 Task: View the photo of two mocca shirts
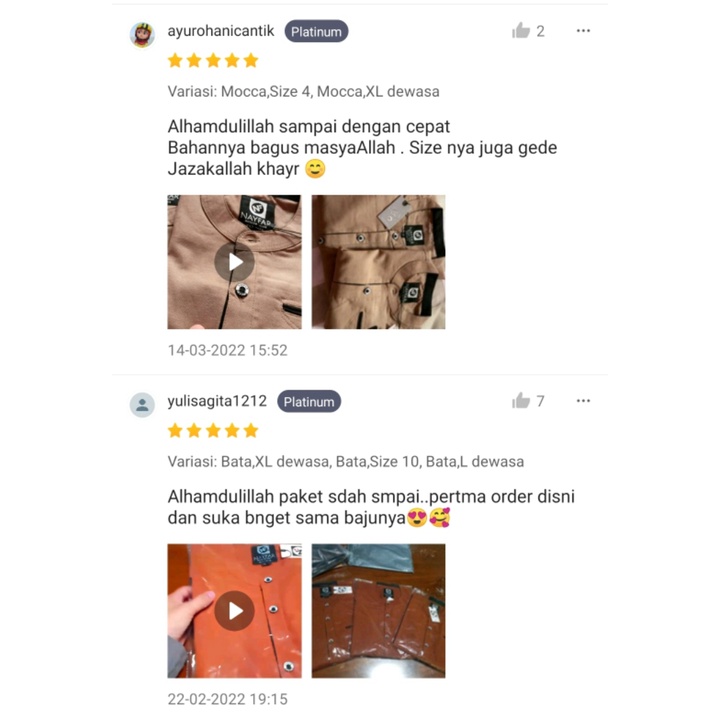pyautogui.click(x=378, y=262)
